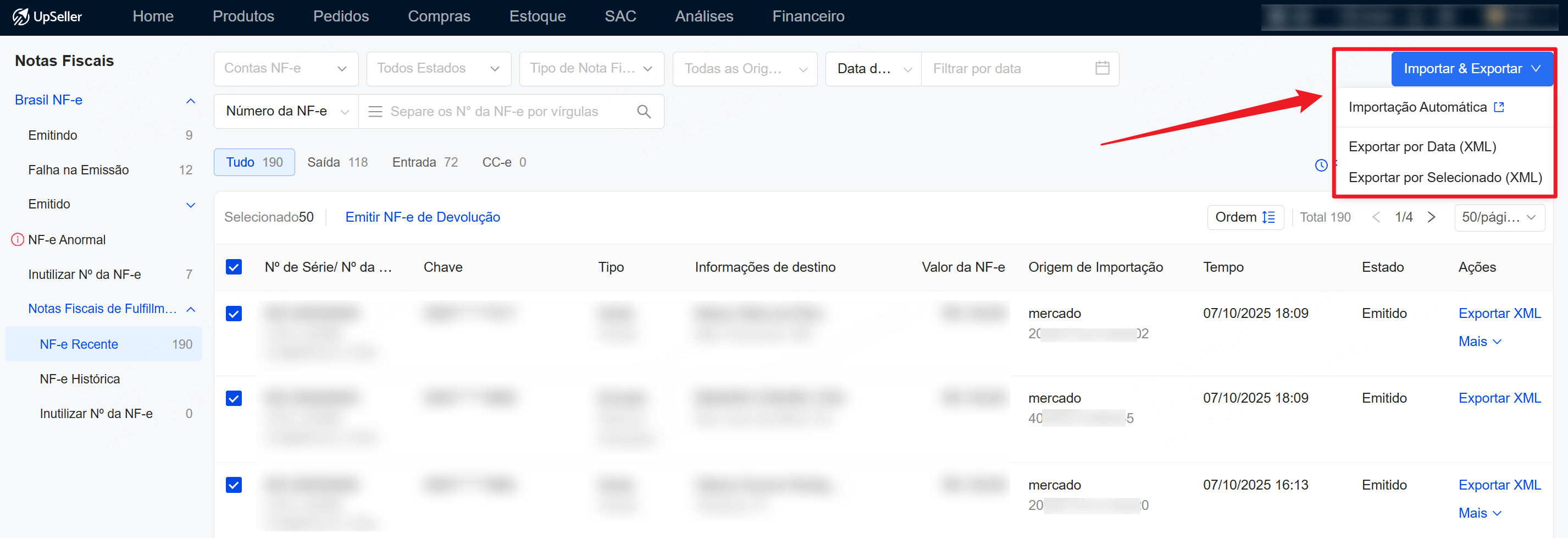Uncheck the second invoice row checkbox
The width and height of the screenshot is (1568, 538).
(234, 398)
